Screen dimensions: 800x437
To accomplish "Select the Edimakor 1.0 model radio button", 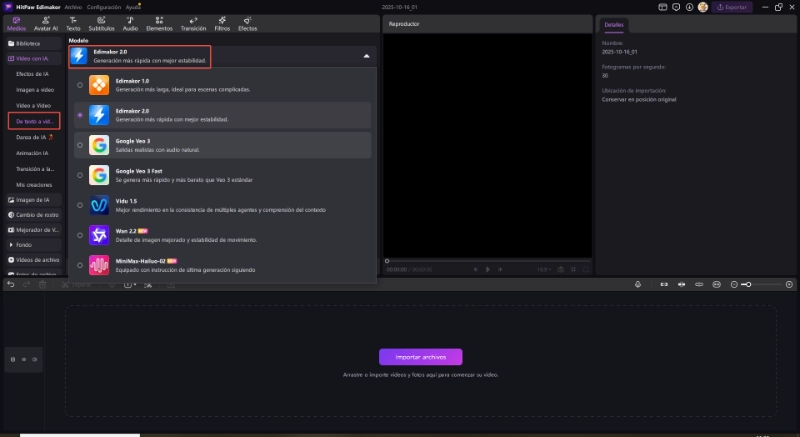I will 80,86.
